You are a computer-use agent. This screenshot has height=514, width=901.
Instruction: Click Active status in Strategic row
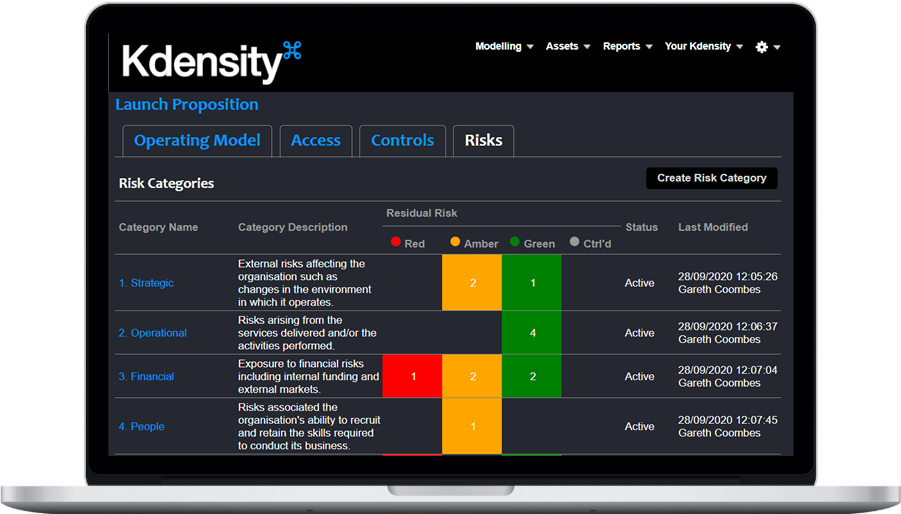click(x=640, y=283)
